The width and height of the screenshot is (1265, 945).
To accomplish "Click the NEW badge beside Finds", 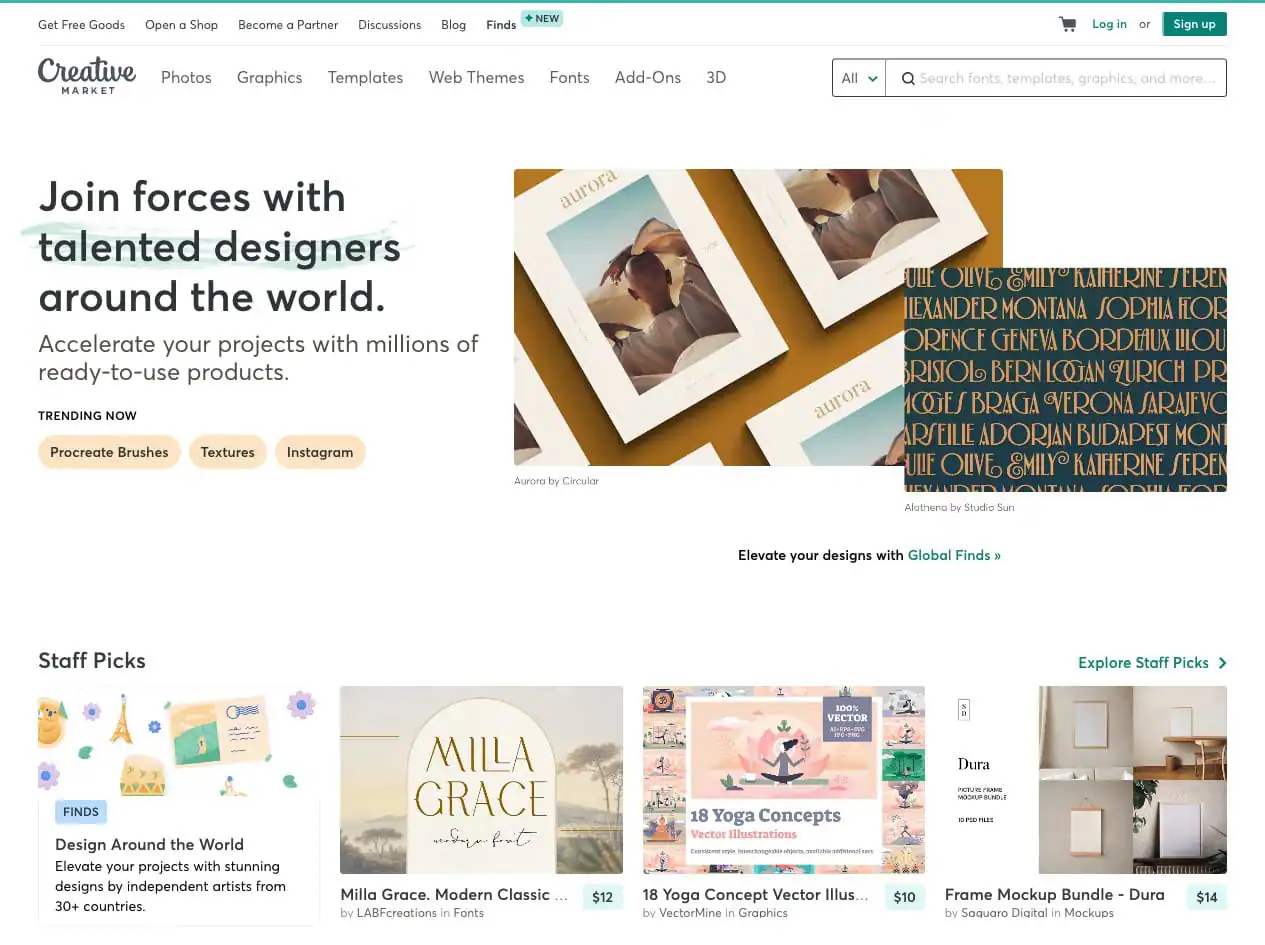I will tap(542, 18).
